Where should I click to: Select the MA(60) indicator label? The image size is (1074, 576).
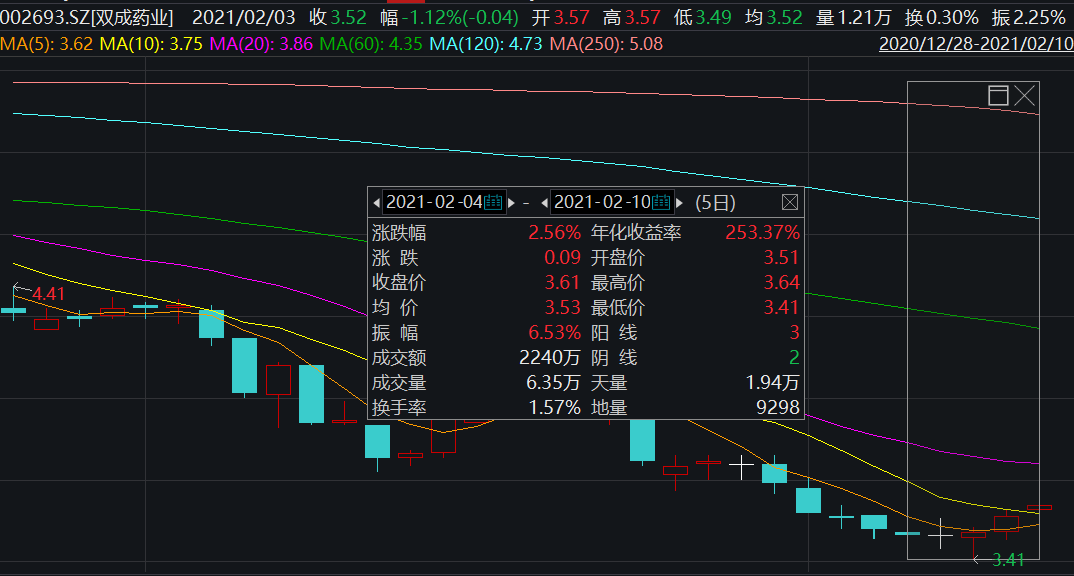pos(356,44)
